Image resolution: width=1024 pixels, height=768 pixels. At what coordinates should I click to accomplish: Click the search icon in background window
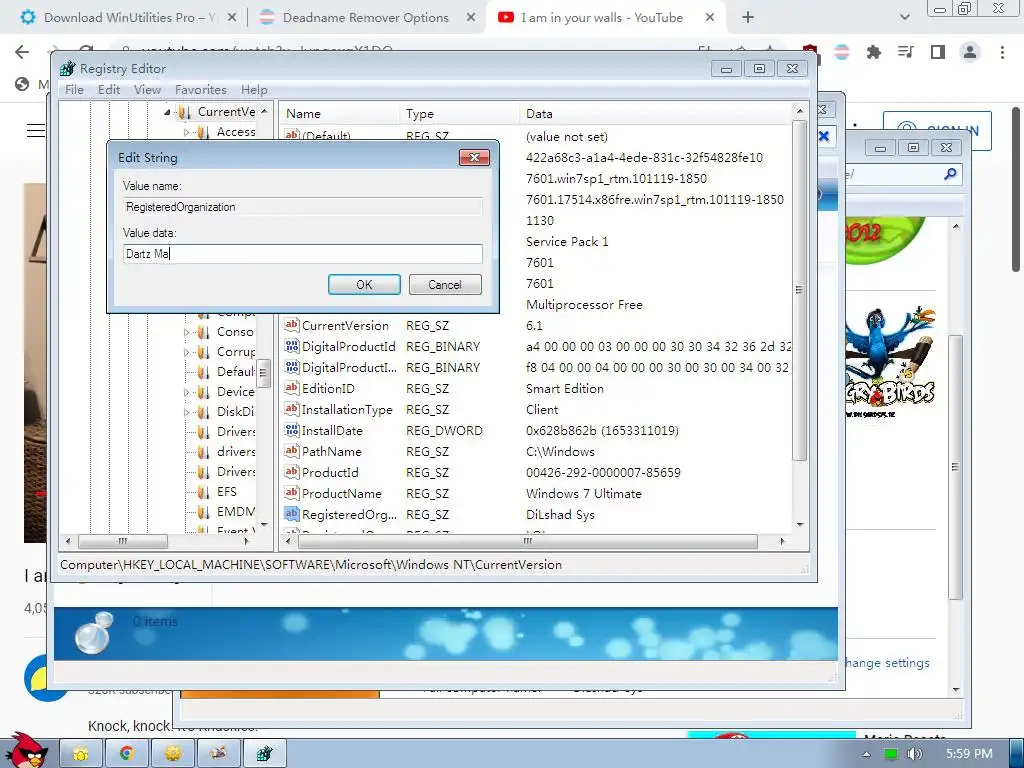coord(950,174)
